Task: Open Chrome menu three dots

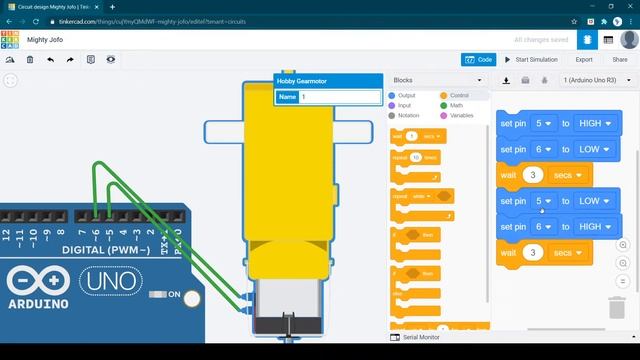Action: [631, 22]
